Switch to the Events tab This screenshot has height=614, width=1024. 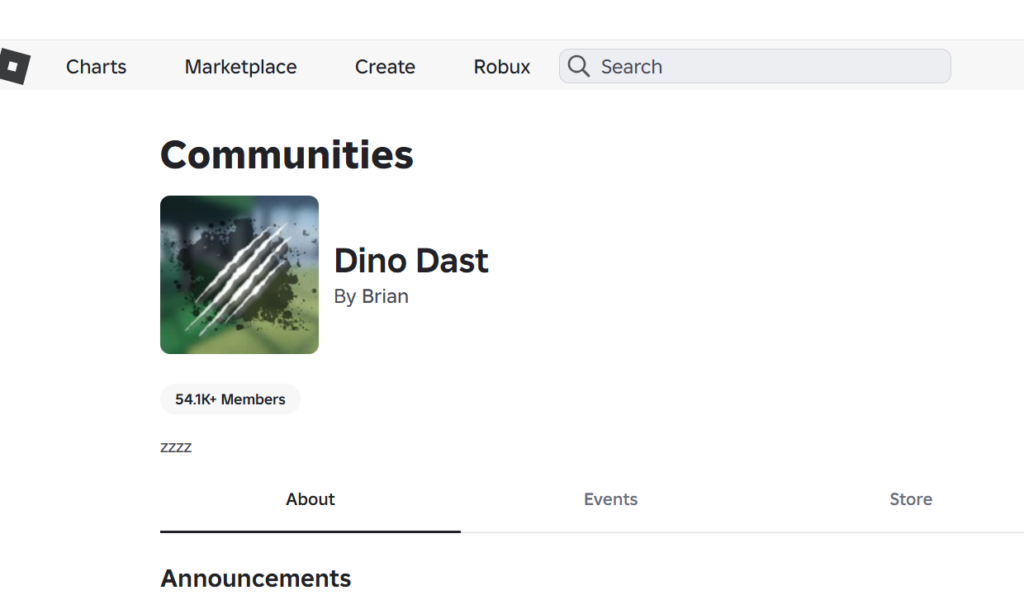point(611,500)
